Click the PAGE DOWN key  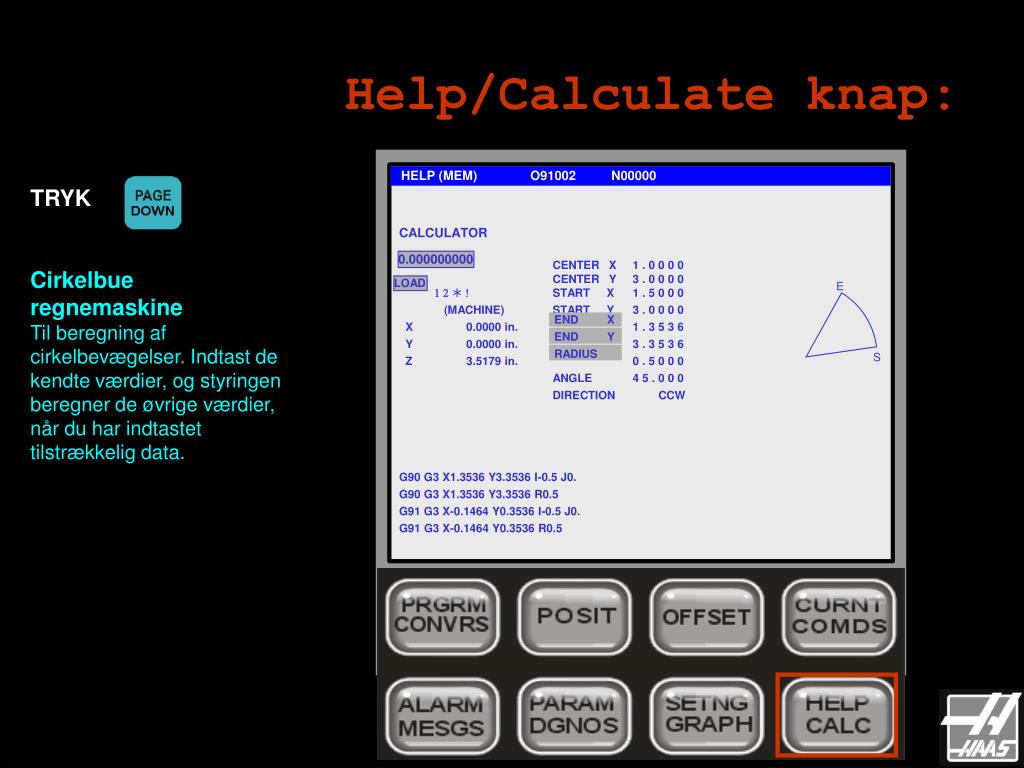153,202
